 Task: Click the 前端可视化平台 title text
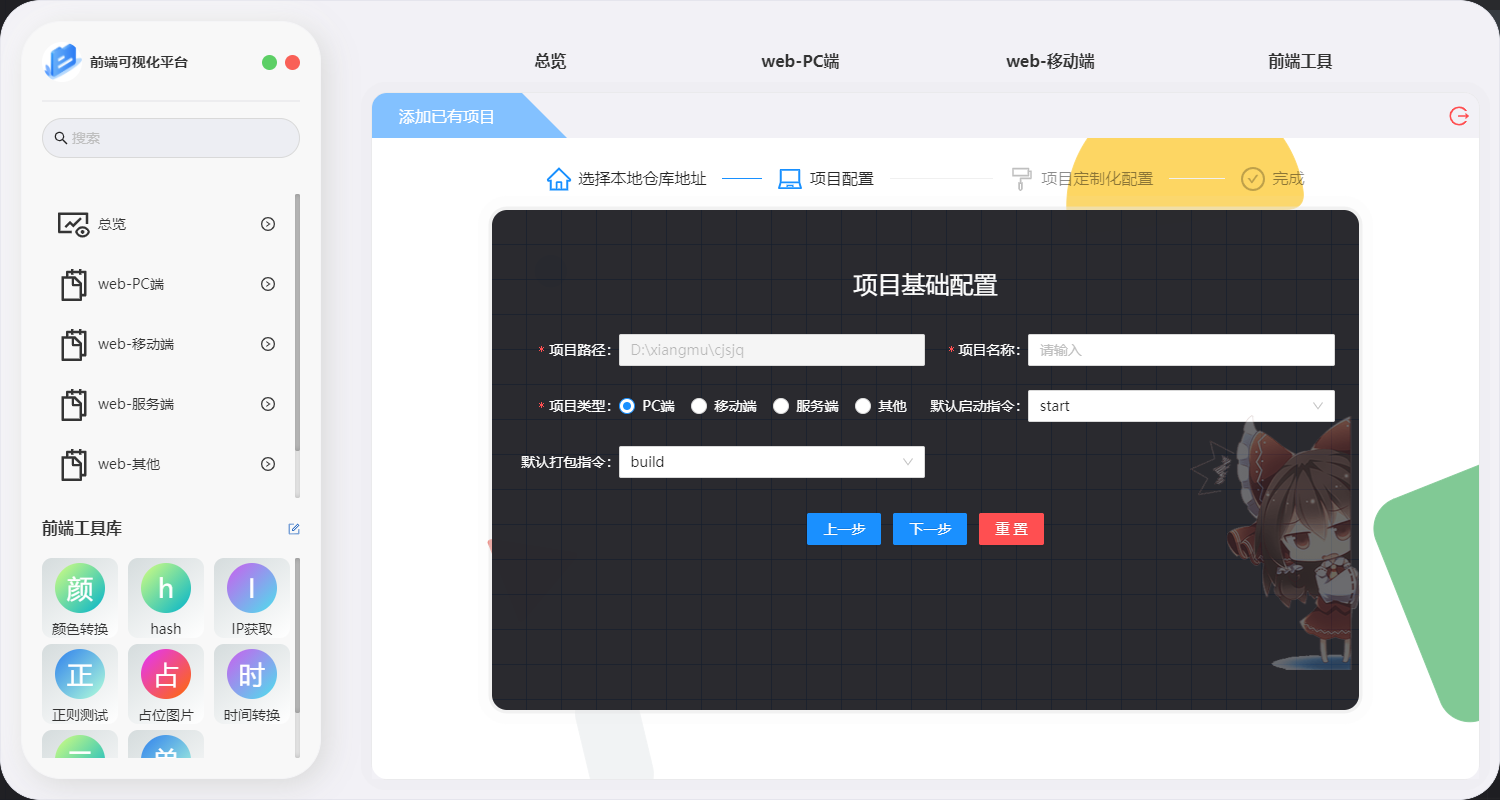coord(139,62)
